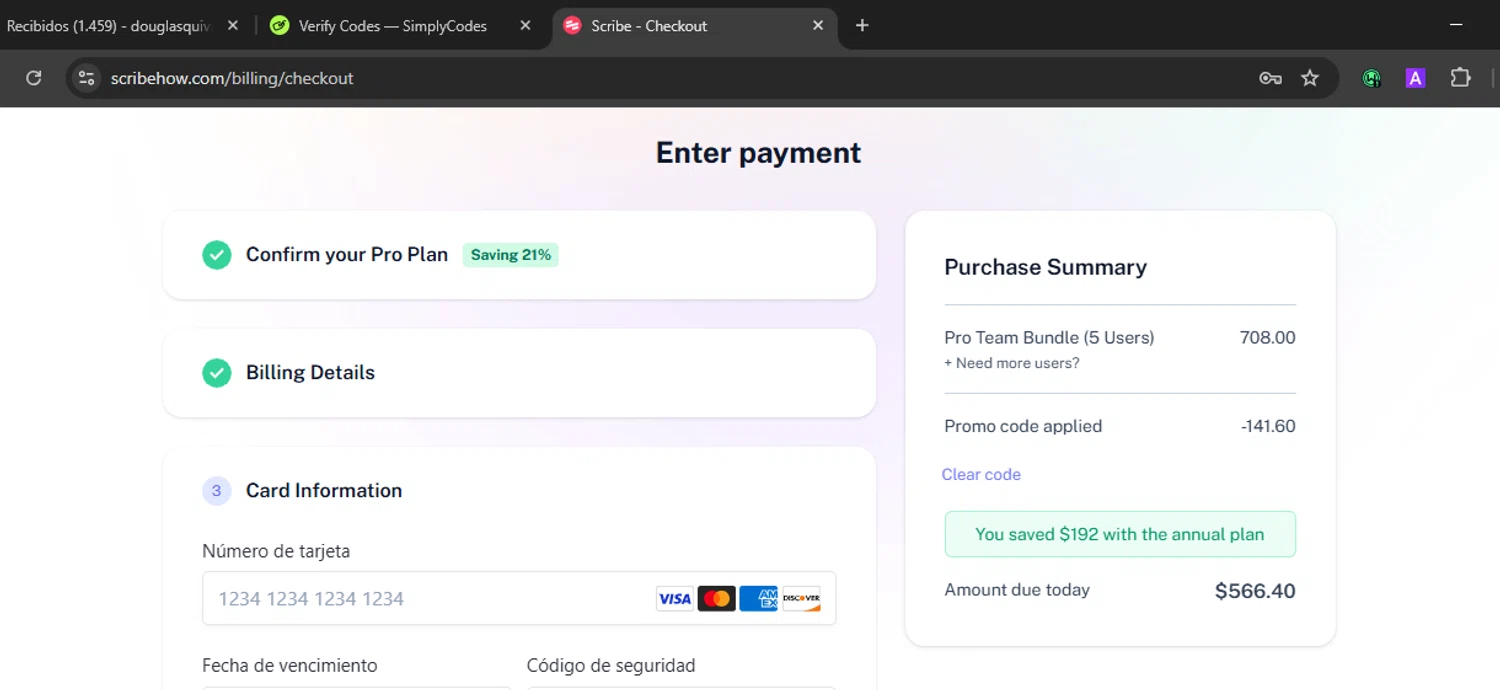Open the green circular browser extension
Screen dimensions: 1500x690
pos(1372,78)
